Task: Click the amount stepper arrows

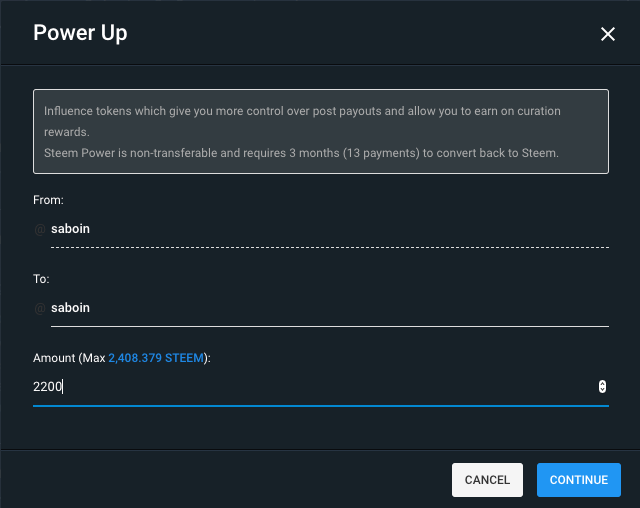Action: [602, 386]
